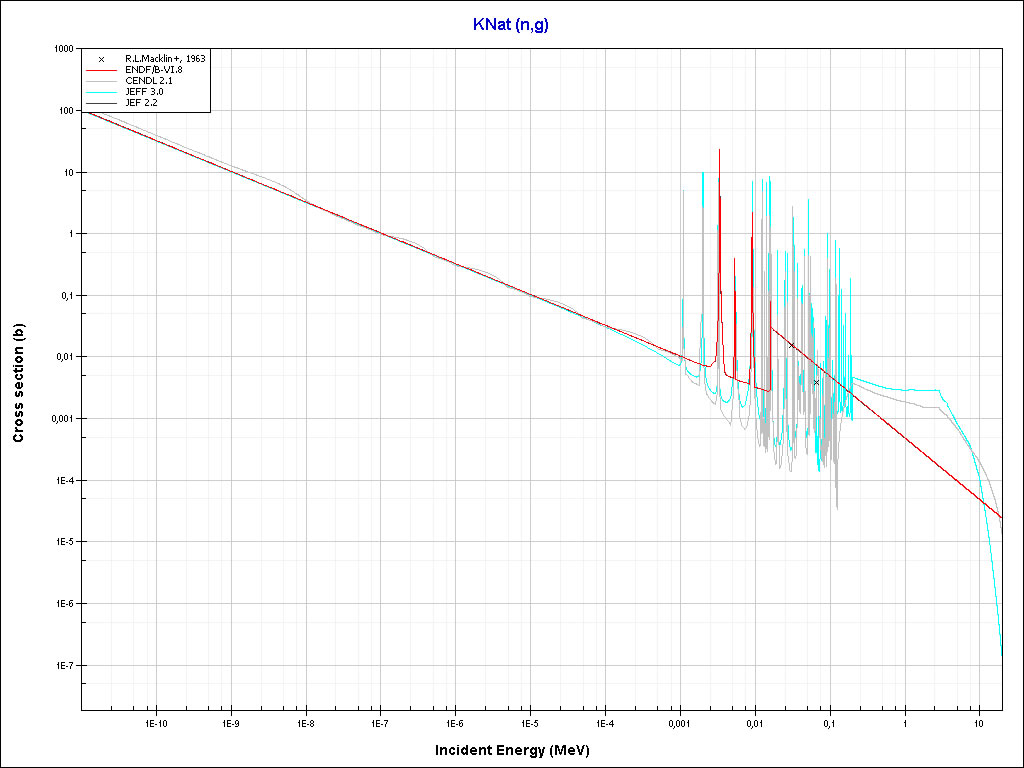The image size is (1024, 768).
Task: Select the upper Macklin x data point
Action: 792,345
